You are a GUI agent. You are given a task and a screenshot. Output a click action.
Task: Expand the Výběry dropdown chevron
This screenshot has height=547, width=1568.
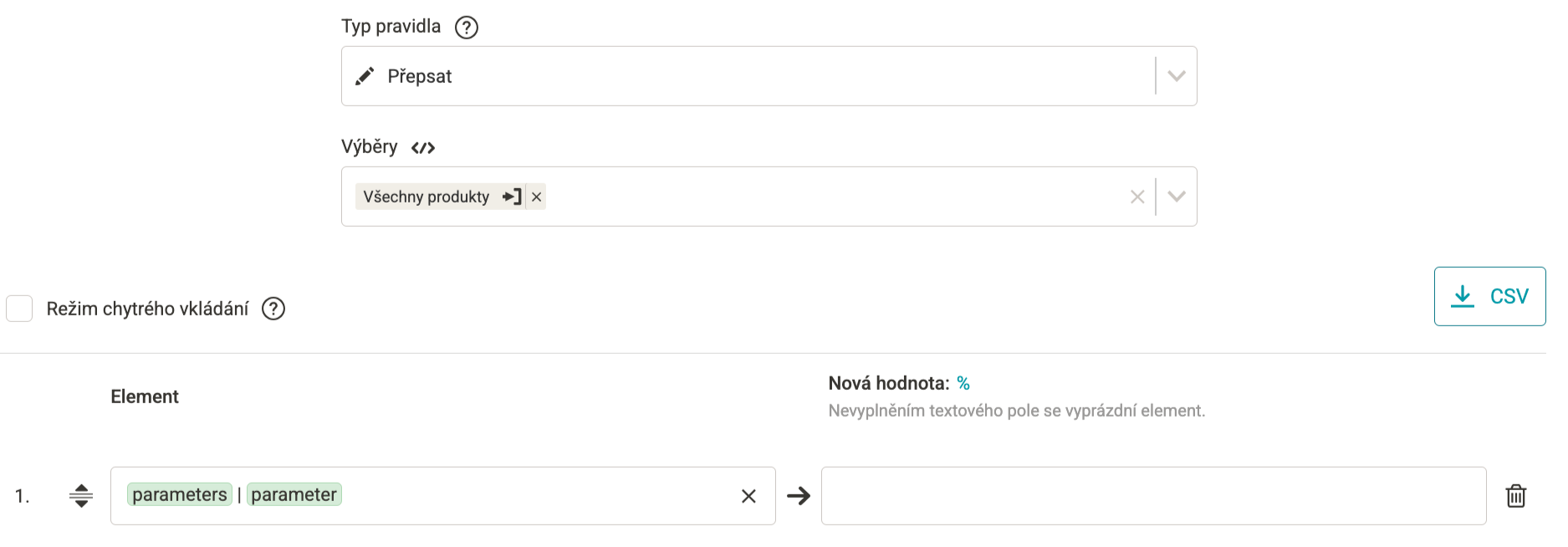1177,197
